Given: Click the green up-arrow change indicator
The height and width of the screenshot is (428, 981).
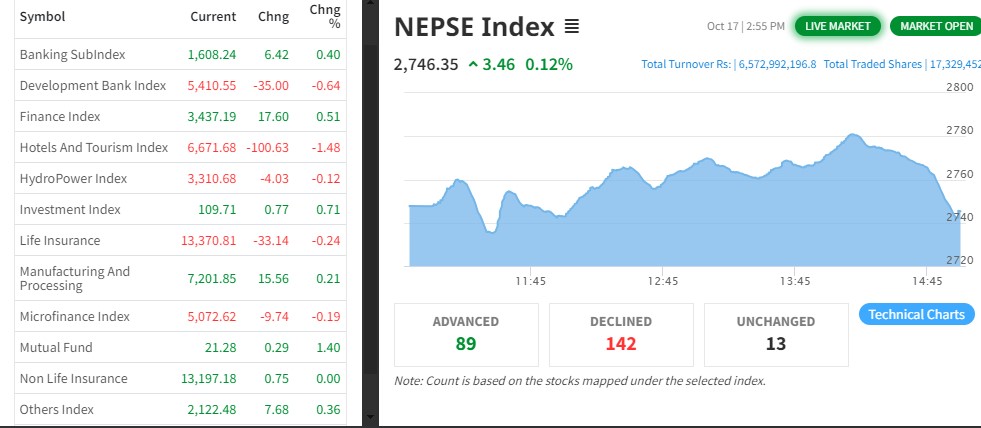Looking at the screenshot, I should coord(472,65).
